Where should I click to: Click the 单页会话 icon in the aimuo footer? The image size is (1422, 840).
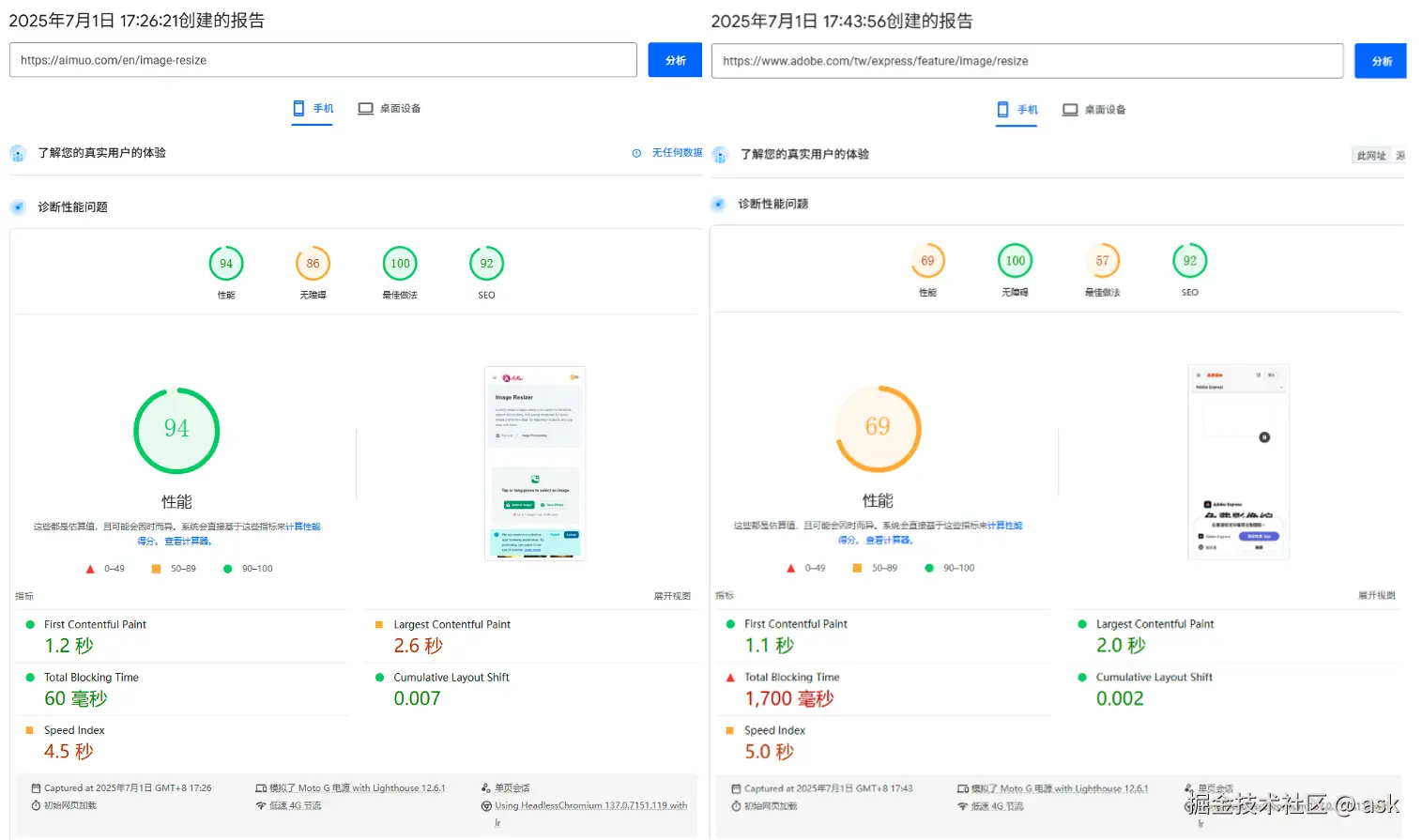coord(486,788)
